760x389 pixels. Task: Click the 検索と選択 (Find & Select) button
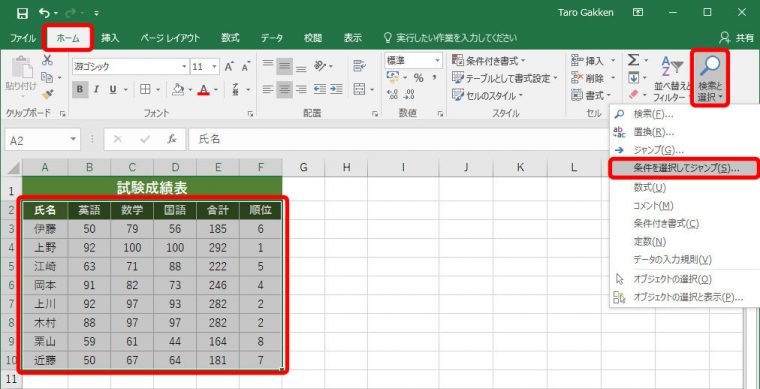pos(710,78)
